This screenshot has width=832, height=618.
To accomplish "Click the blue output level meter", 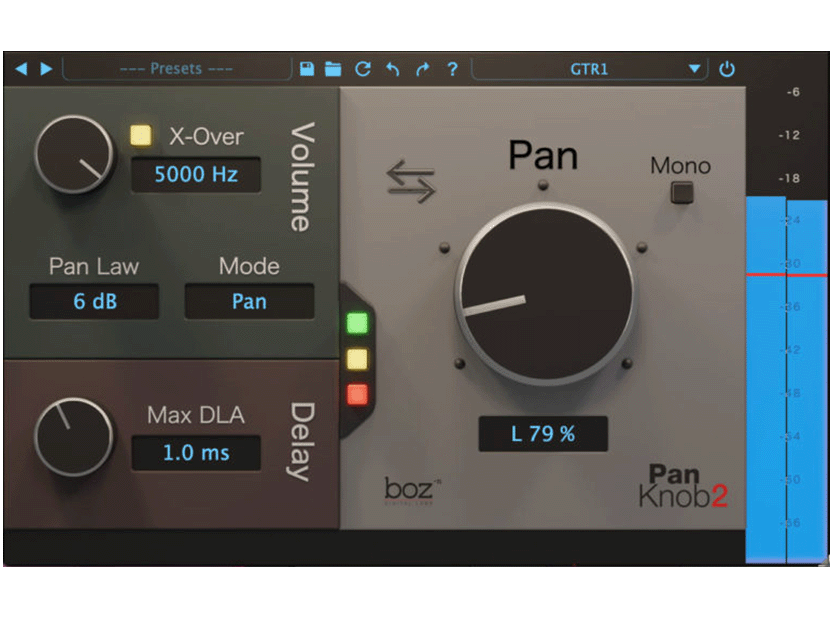I will pyautogui.click(x=787, y=380).
